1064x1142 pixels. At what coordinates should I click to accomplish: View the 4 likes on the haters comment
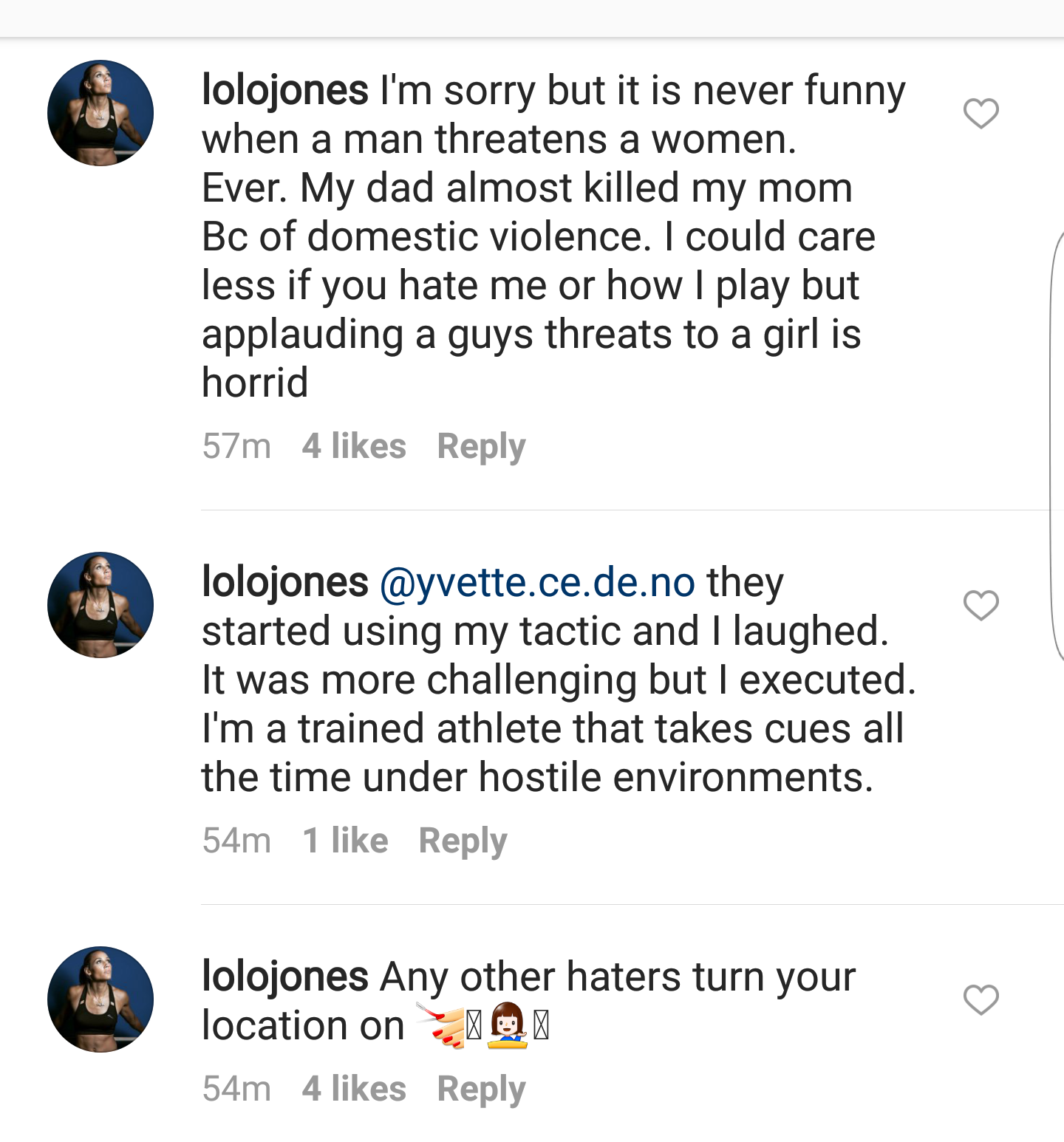click(x=354, y=1089)
